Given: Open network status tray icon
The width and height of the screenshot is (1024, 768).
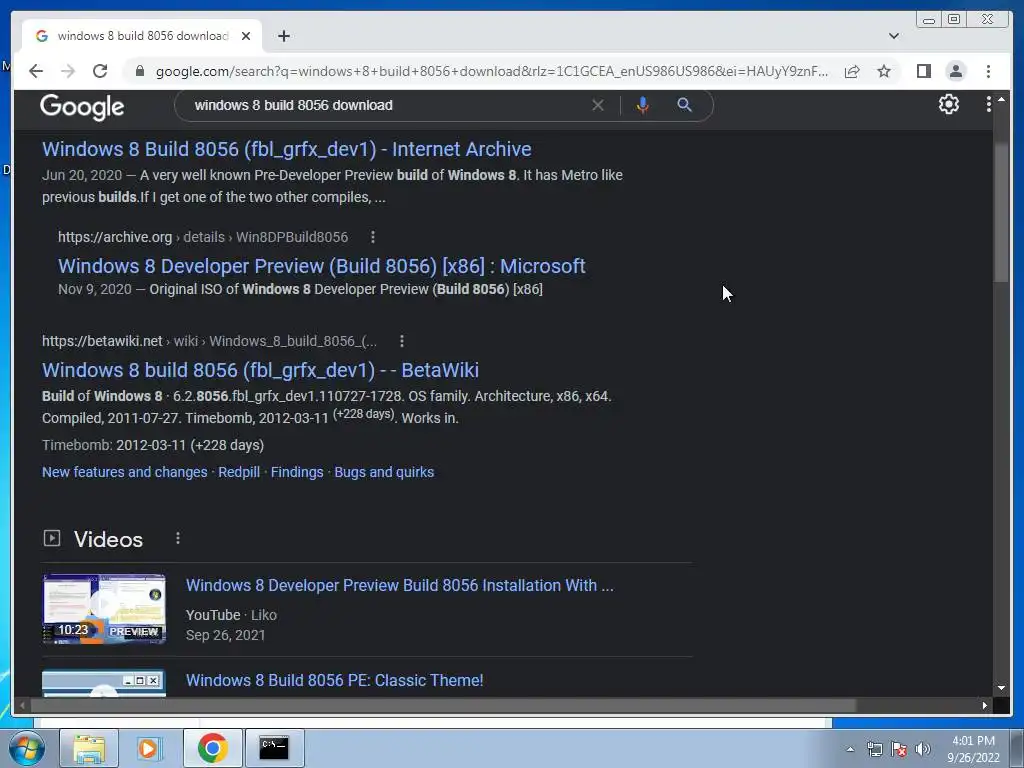Looking at the screenshot, I should pos(874,749).
